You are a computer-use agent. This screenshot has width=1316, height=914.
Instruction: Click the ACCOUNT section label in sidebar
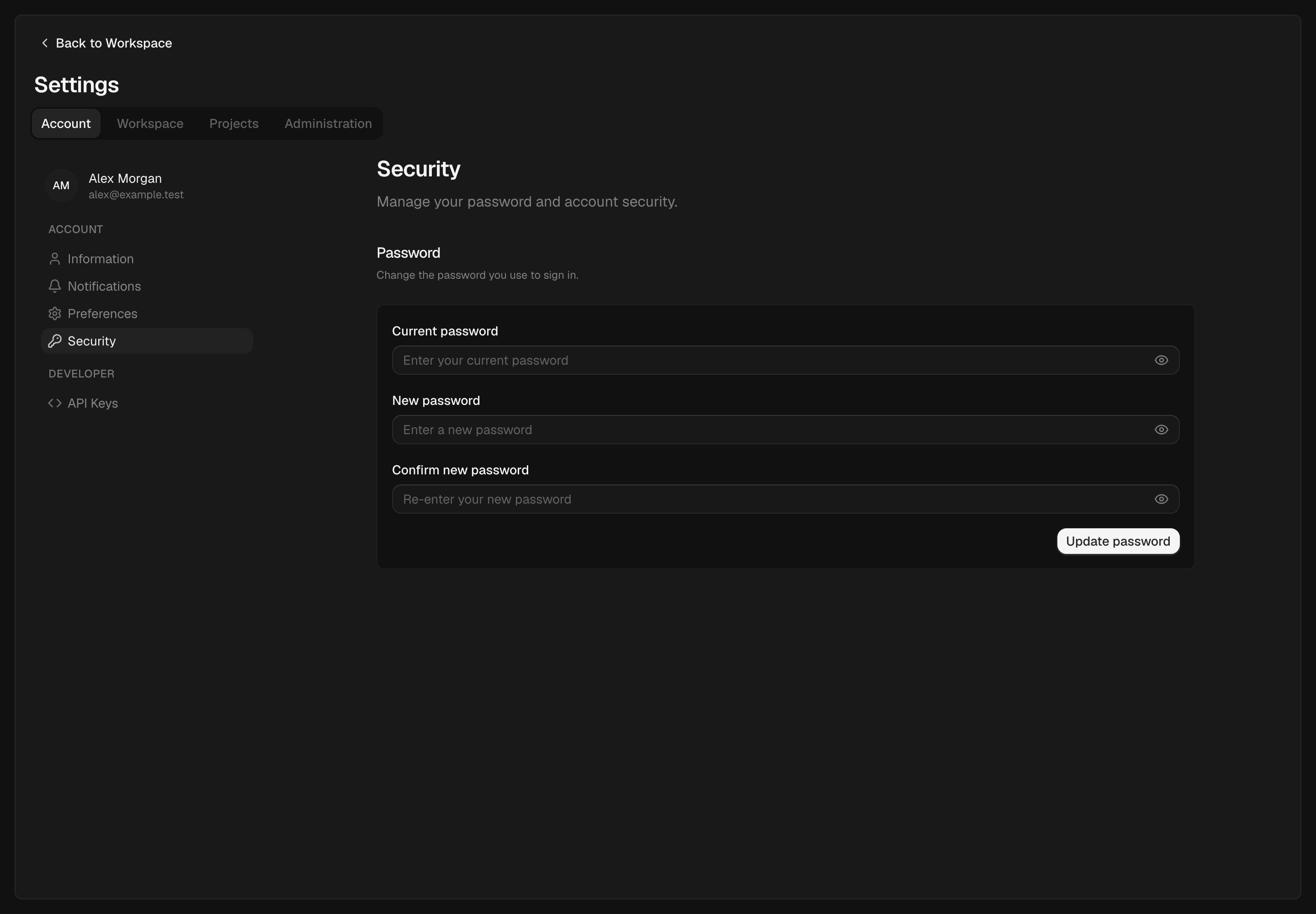(75, 230)
